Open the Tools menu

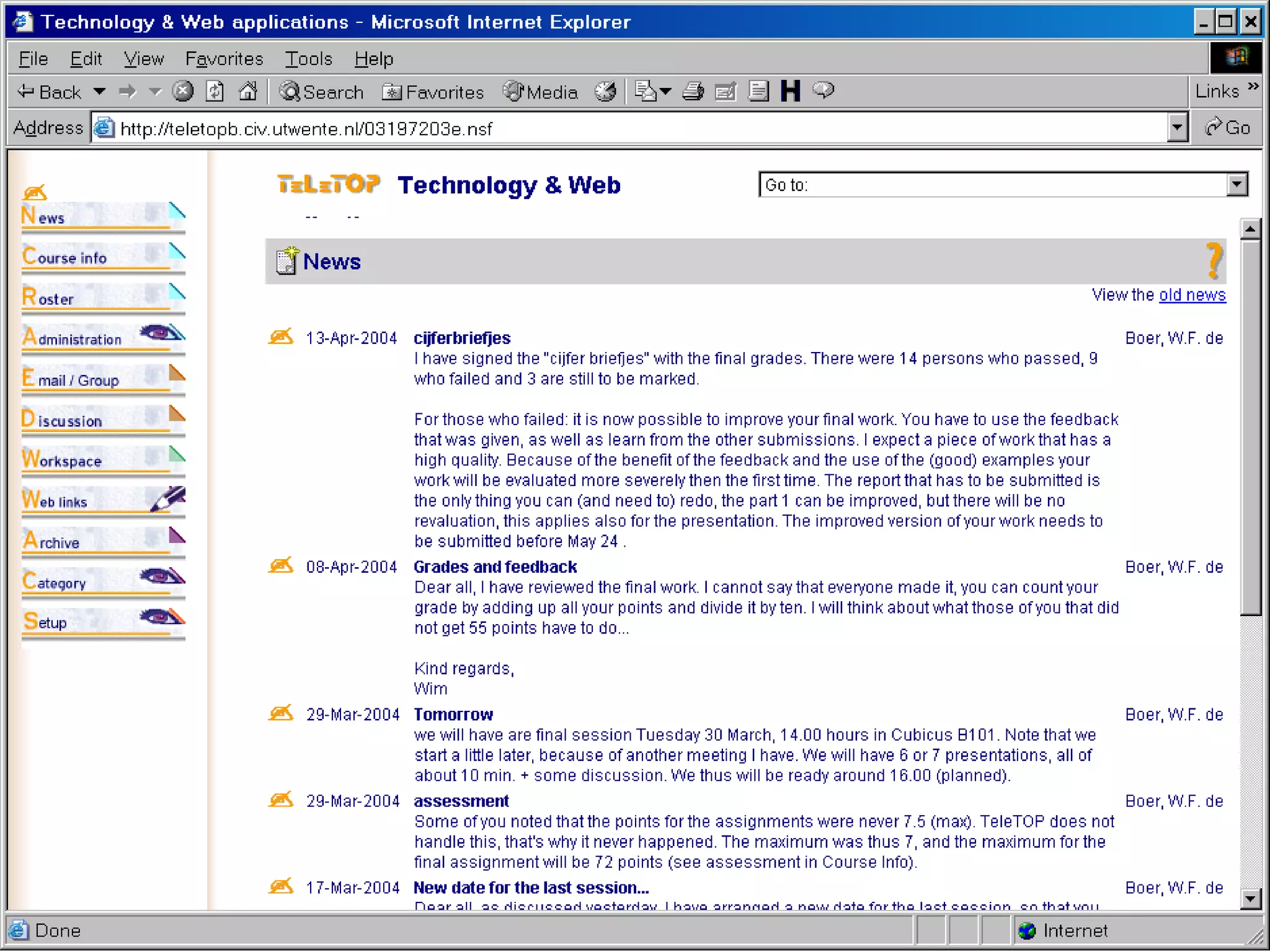pos(308,59)
